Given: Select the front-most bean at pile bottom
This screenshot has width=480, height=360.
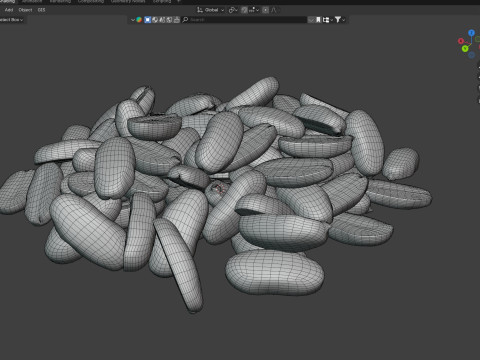Looking at the screenshot, I should [274, 272].
